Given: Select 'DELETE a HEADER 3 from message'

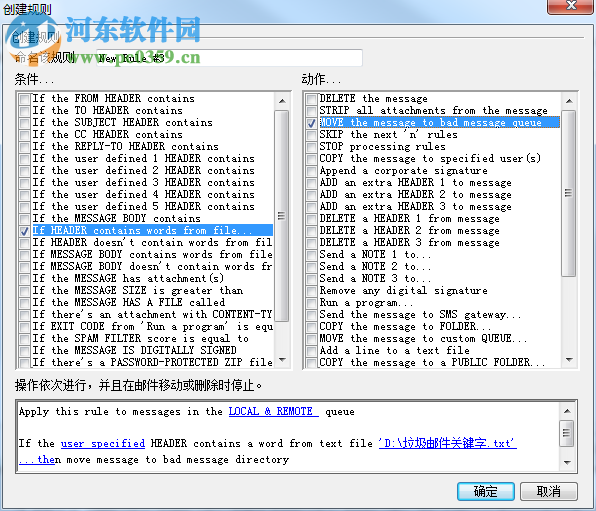Looking at the screenshot, I should tap(409, 243).
